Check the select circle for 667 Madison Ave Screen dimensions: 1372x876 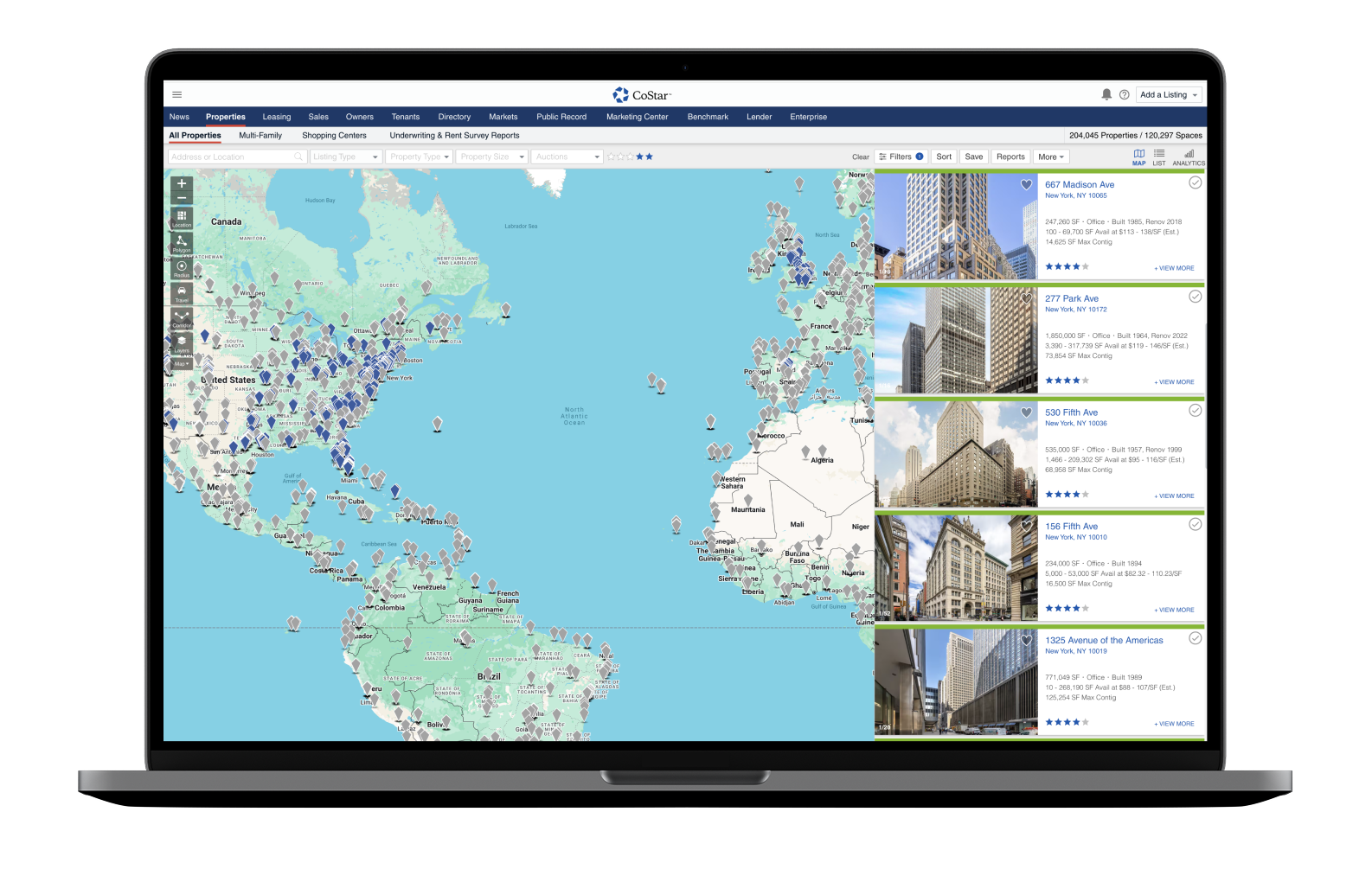pyautogui.click(x=1195, y=182)
